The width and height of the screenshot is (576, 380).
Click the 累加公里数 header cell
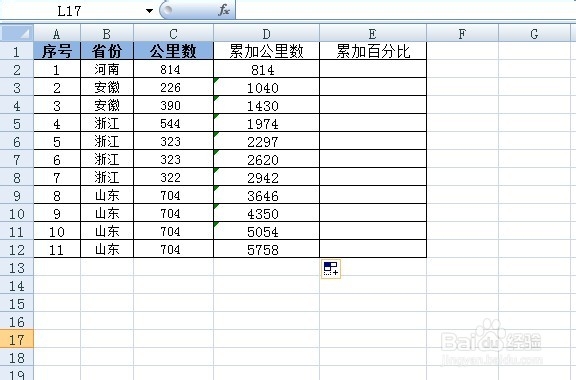[x=267, y=51]
